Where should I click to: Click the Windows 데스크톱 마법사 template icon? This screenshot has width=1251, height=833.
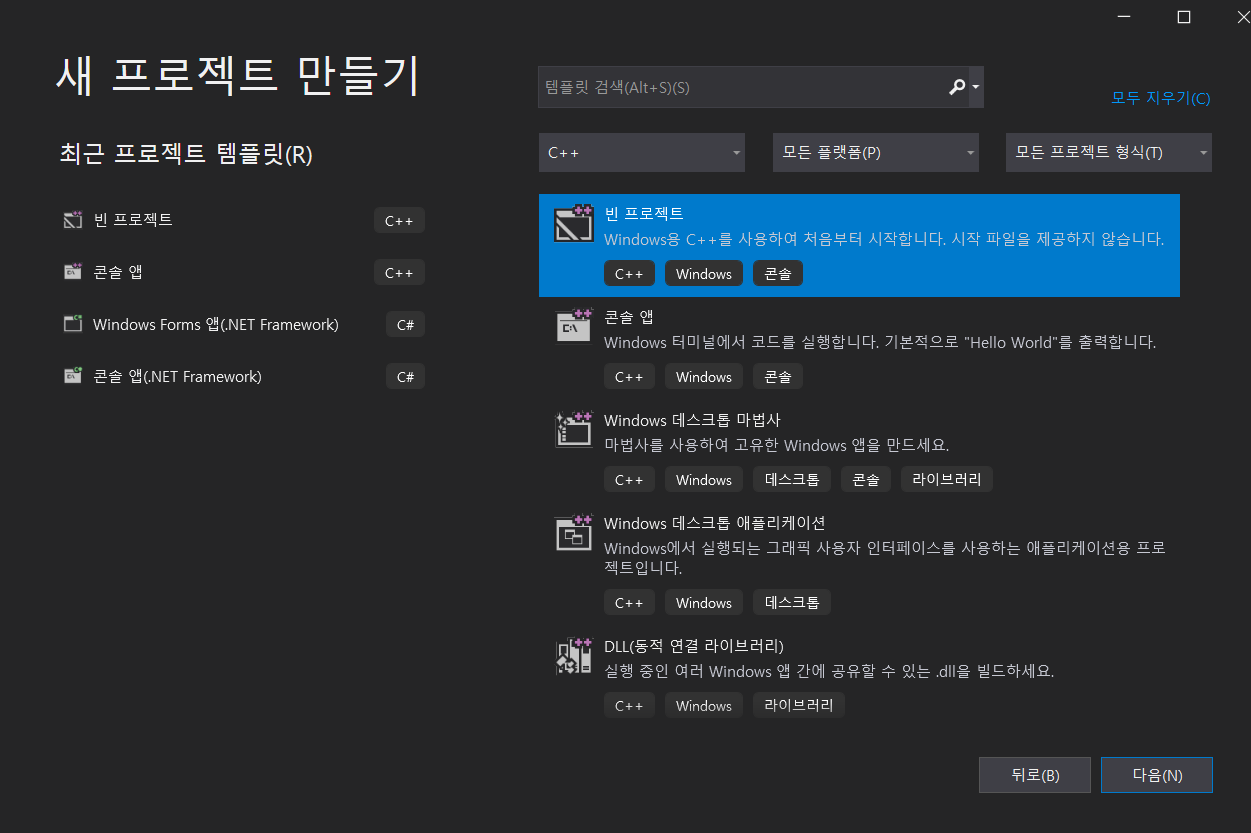[x=574, y=429]
